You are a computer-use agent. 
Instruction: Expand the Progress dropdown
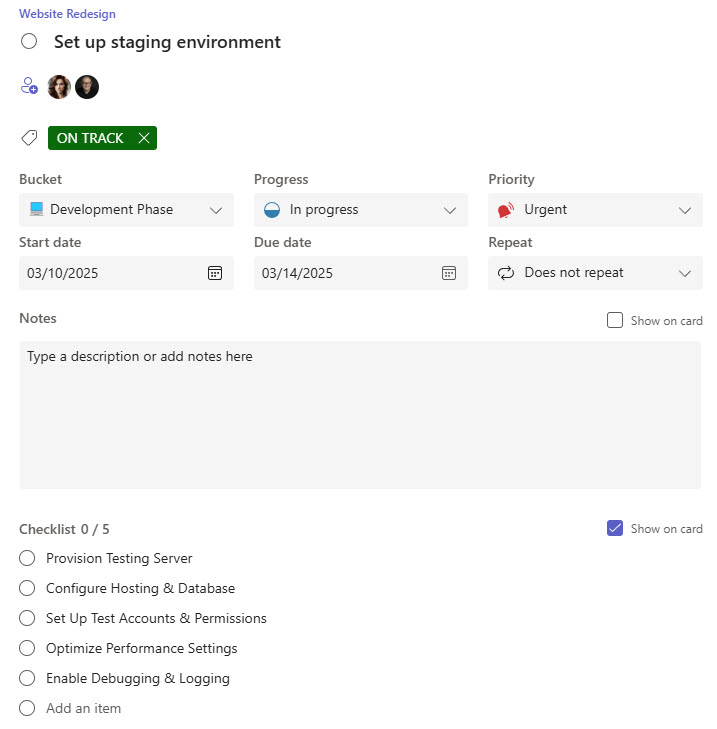(450, 210)
